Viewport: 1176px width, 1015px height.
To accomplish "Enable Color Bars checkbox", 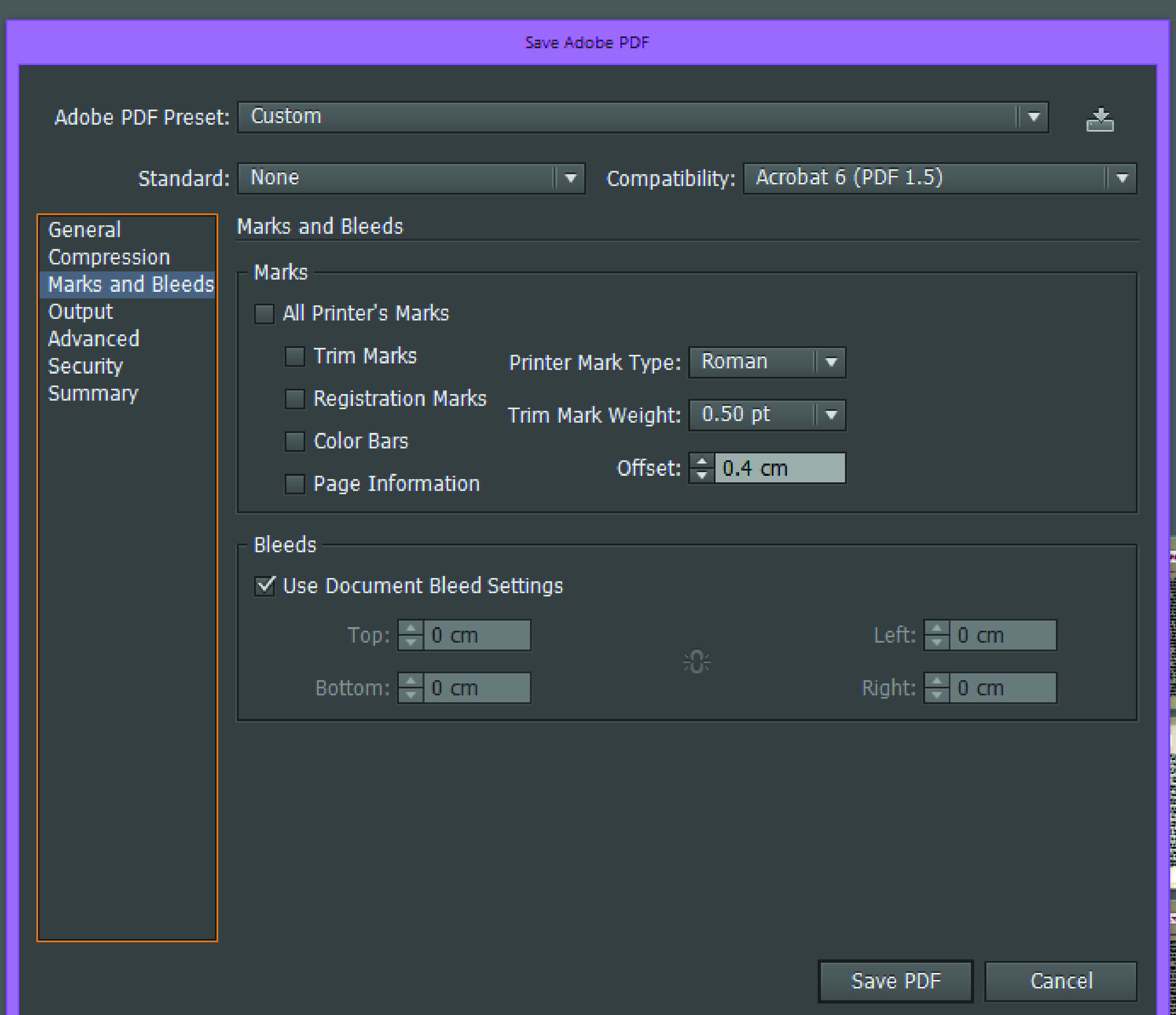I will pos(295,441).
